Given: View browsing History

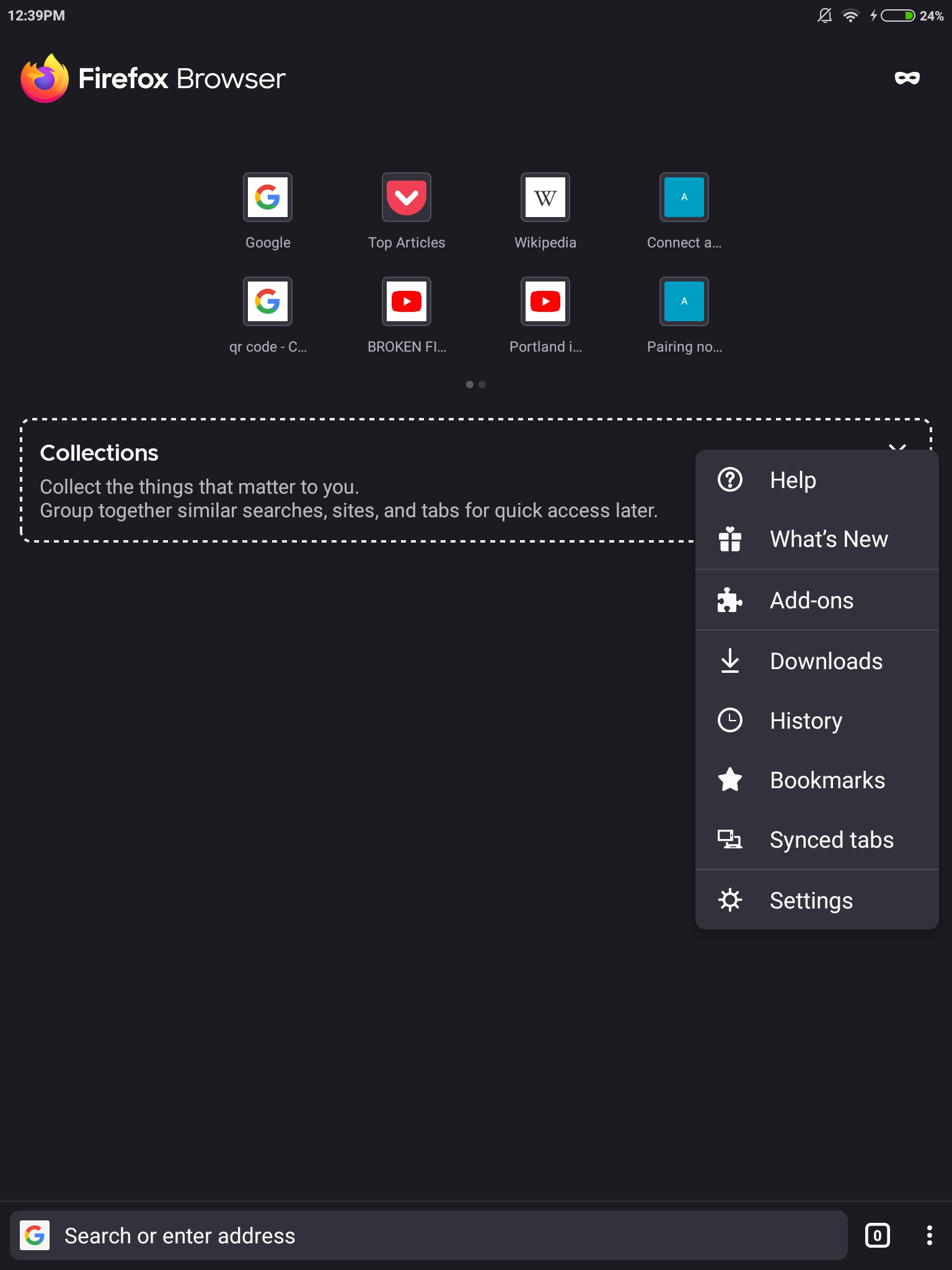Looking at the screenshot, I should pyautogui.click(x=806, y=720).
